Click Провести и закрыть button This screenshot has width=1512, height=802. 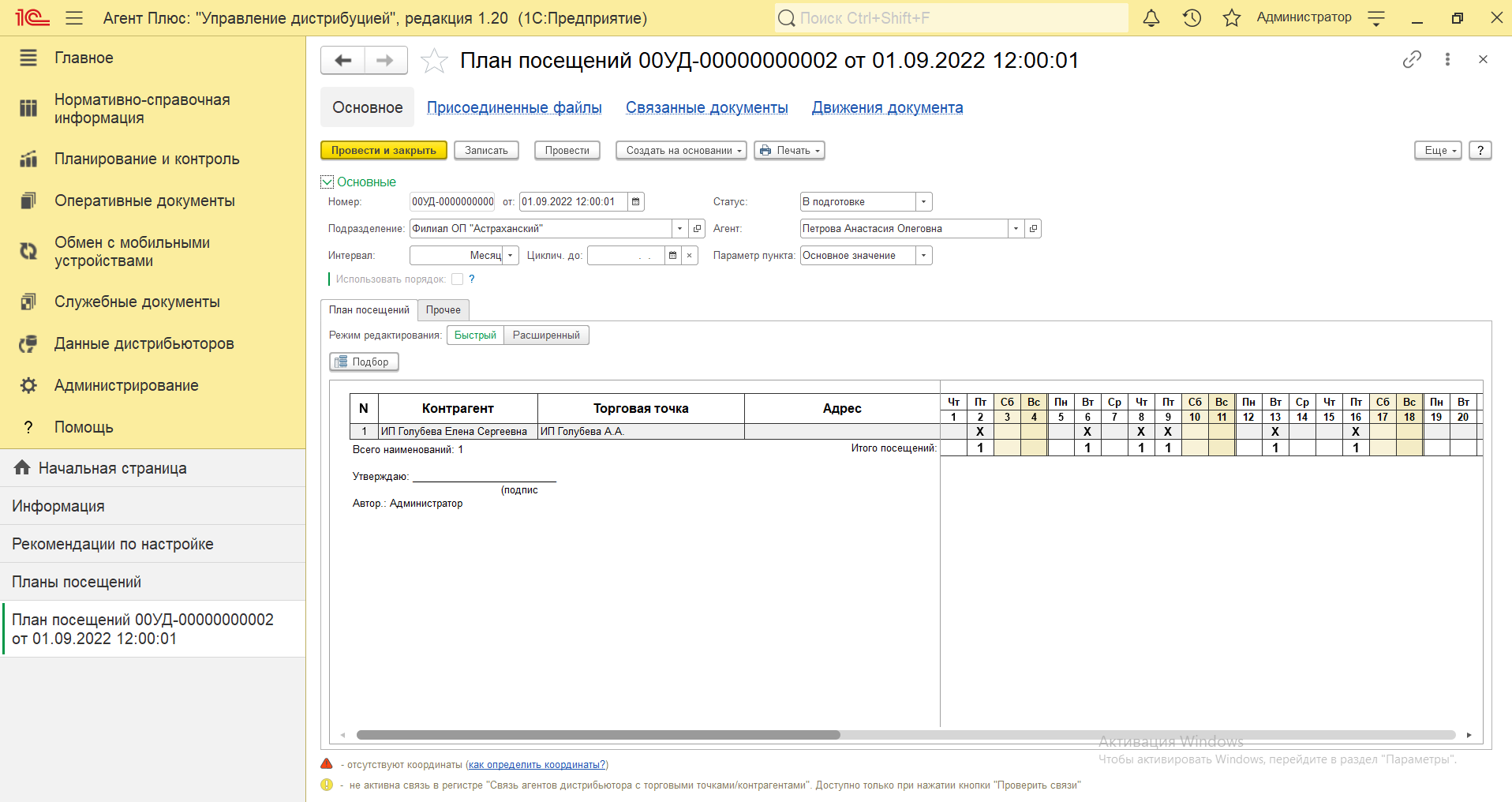(384, 150)
